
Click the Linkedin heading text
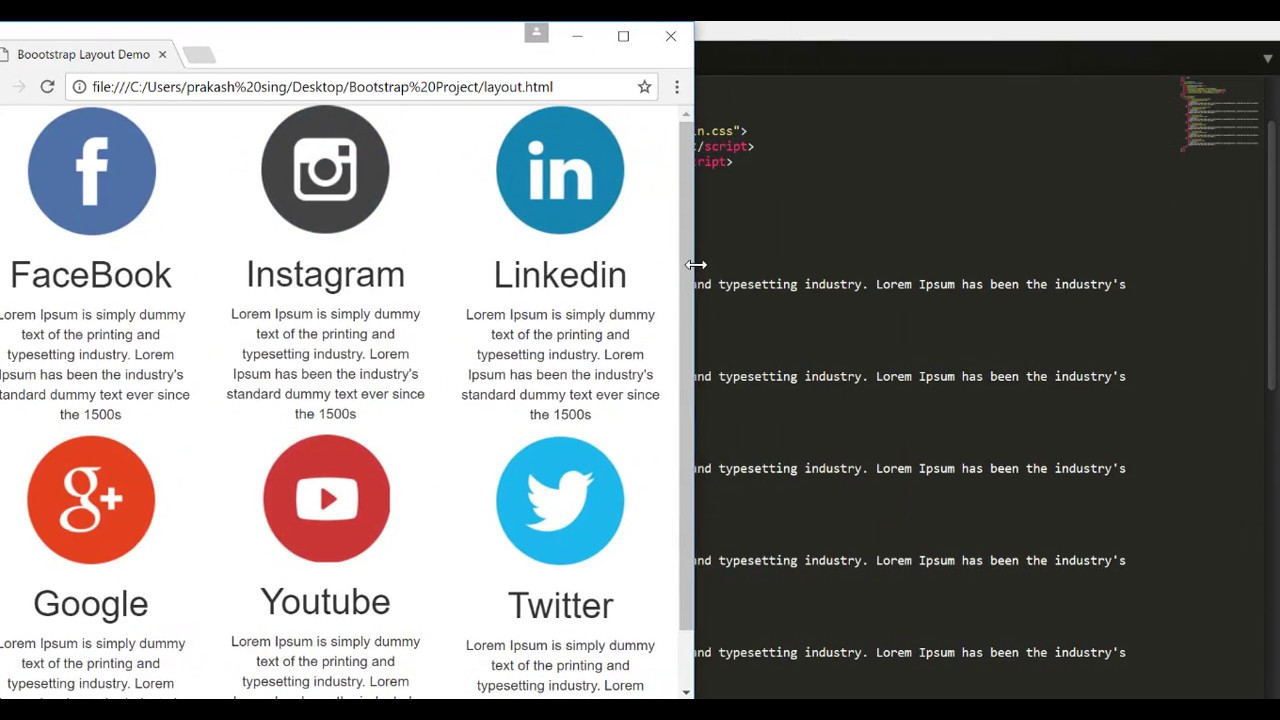pyautogui.click(x=560, y=274)
